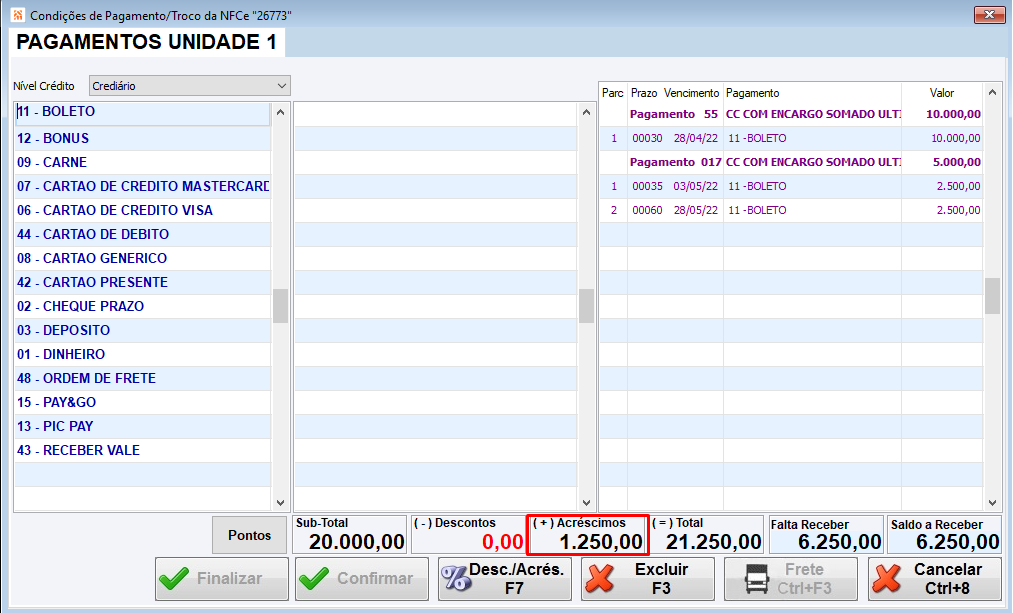Image resolution: width=1013 pixels, height=613 pixels.
Task: Click the application icon in the title bar
Action: (17, 14)
